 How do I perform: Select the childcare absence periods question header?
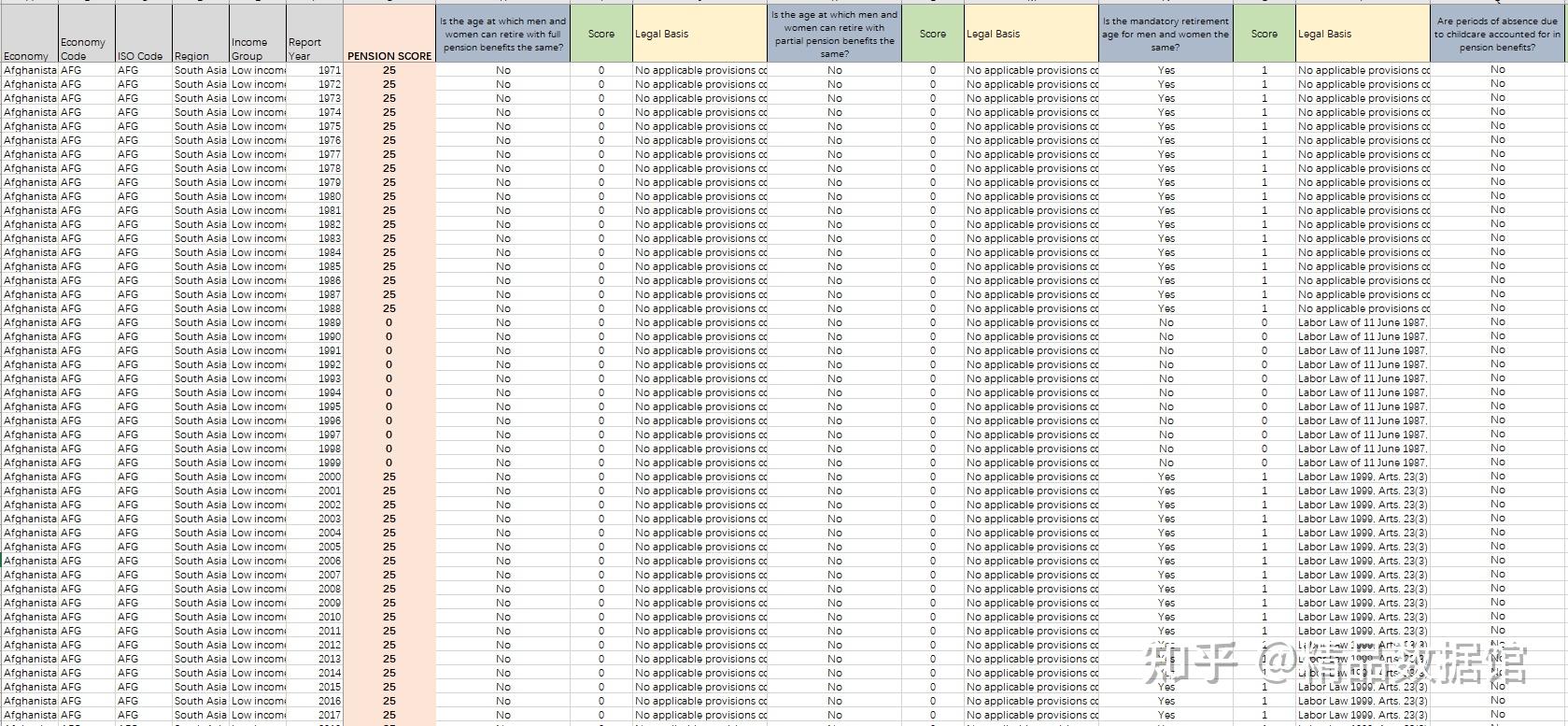coord(1498,34)
